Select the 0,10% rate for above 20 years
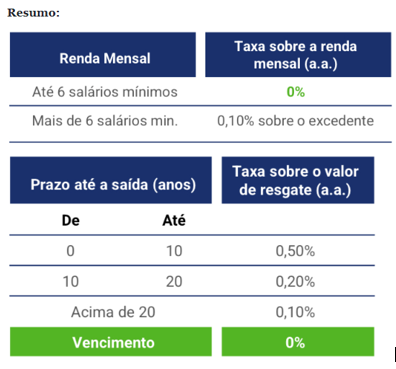The height and width of the screenshot is (369, 396). coord(295,312)
